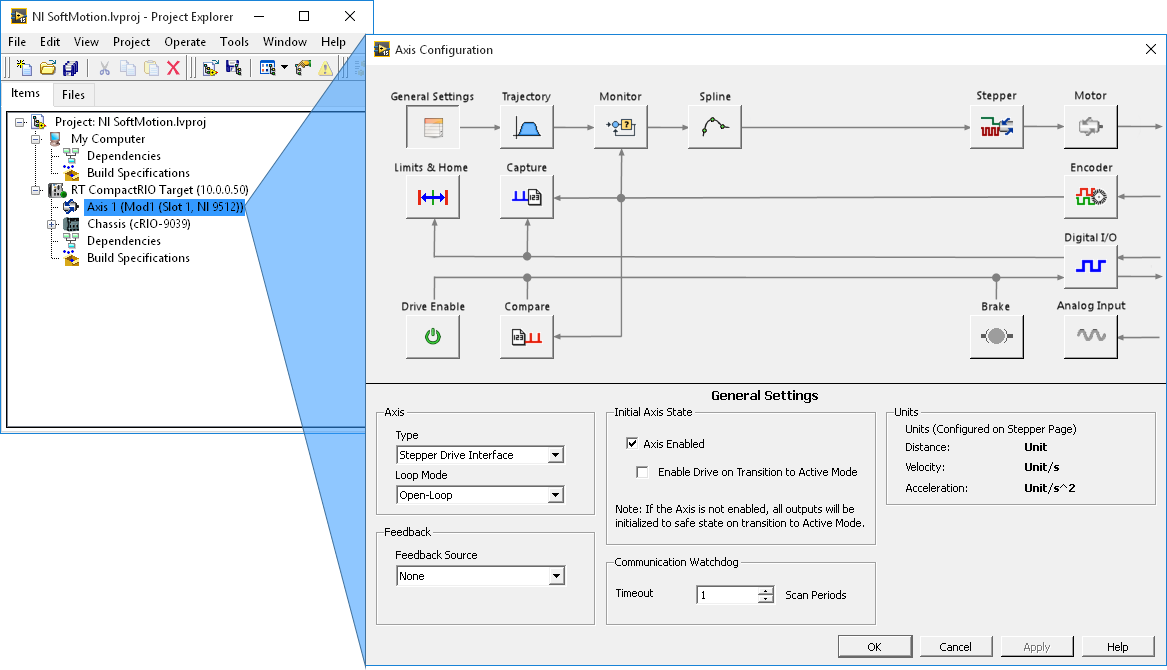Click the Limits & Home icon
This screenshot has width=1167, height=670.
[x=432, y=197]
